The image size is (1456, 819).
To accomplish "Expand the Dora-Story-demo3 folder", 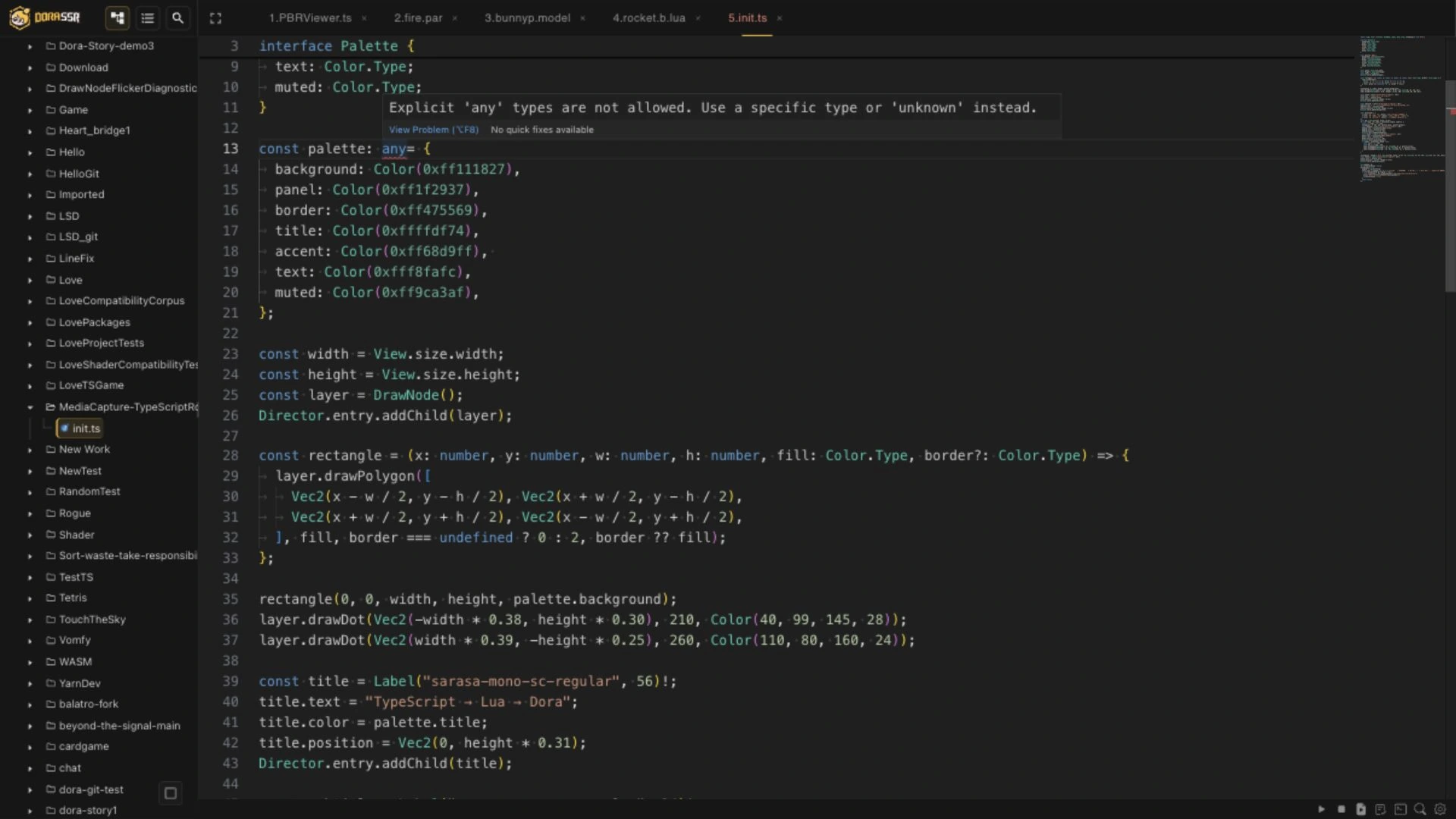I will 30,46.
